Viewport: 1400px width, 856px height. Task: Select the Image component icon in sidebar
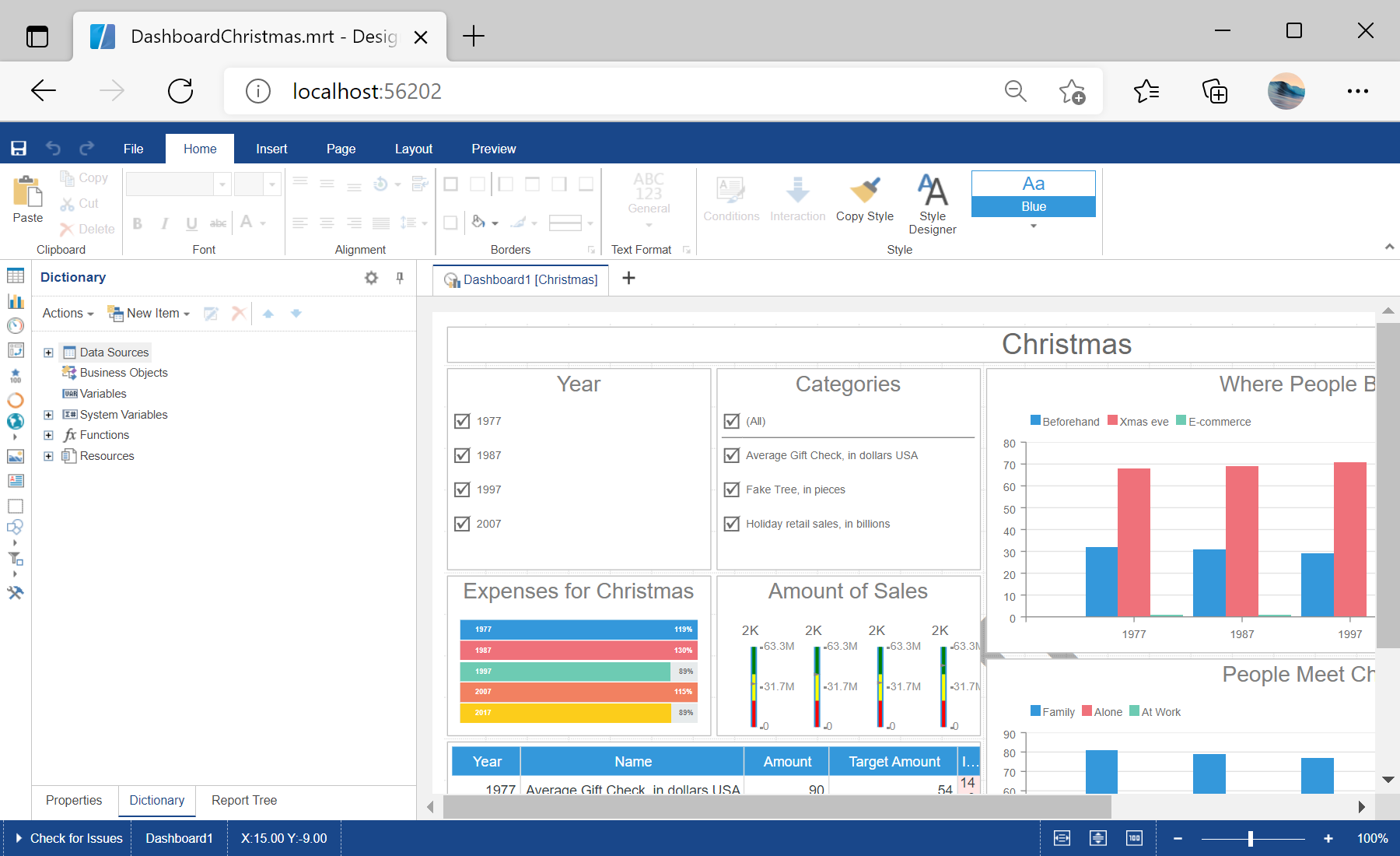coord(16,456)
